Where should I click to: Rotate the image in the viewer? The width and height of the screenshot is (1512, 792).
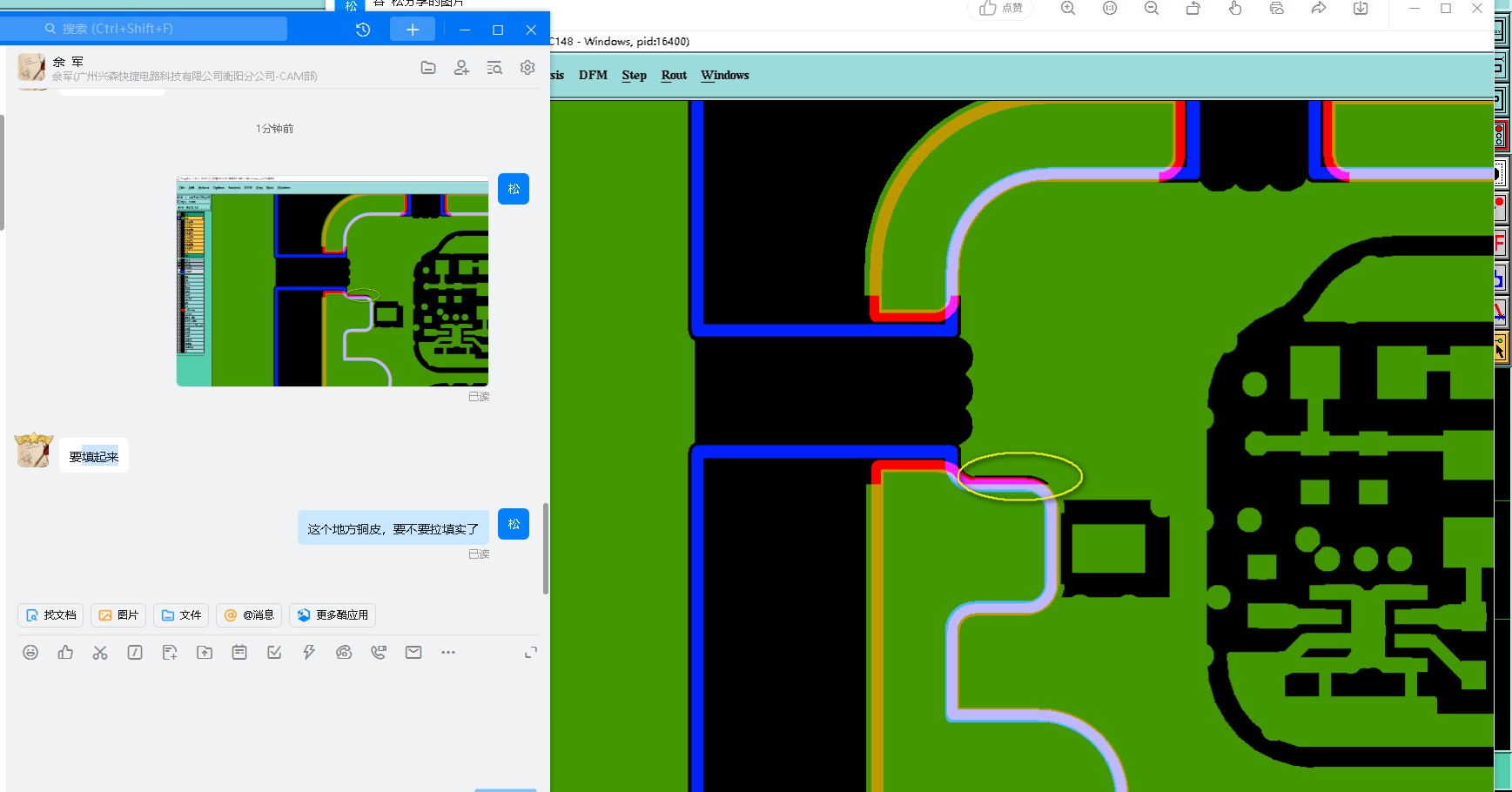coord(1193,9)
